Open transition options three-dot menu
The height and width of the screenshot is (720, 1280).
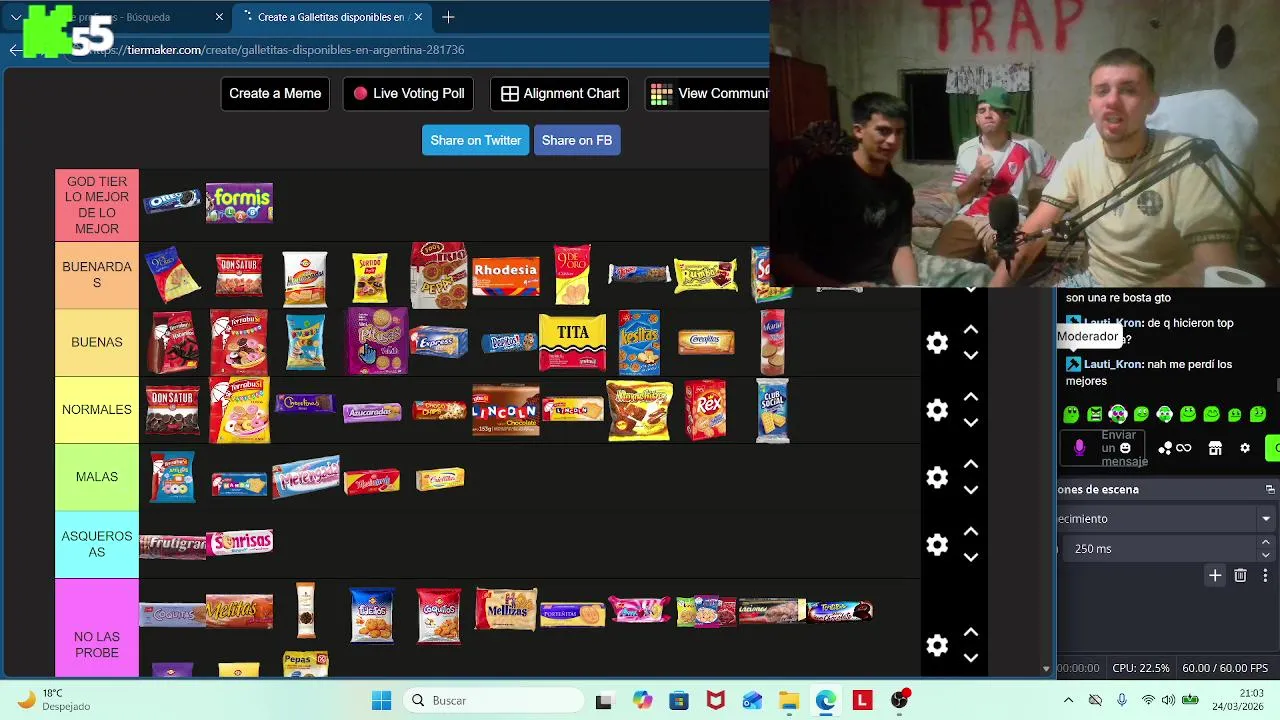tap(1265, 575)
